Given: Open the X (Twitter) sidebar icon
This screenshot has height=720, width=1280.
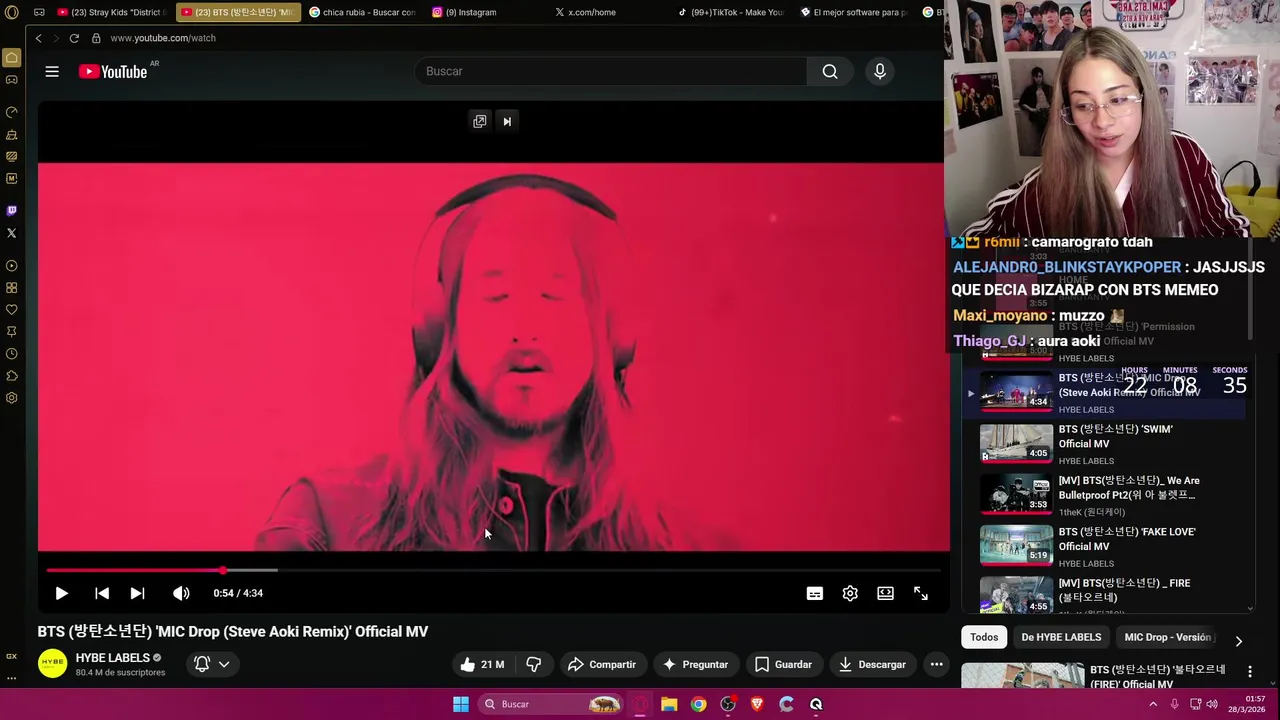Looking at the screenshot, I should coord(12,233).
